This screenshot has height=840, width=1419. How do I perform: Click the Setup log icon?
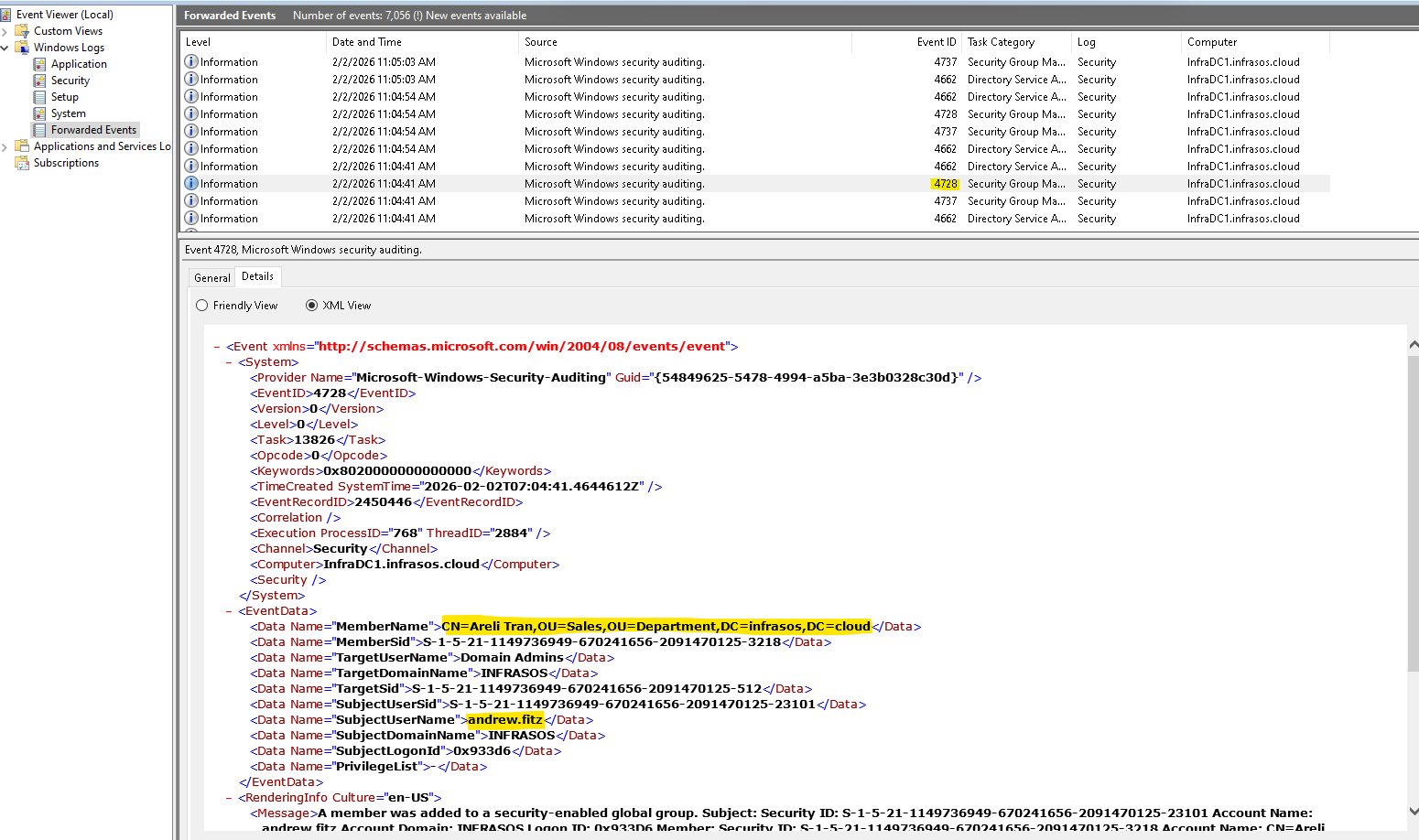39,97
